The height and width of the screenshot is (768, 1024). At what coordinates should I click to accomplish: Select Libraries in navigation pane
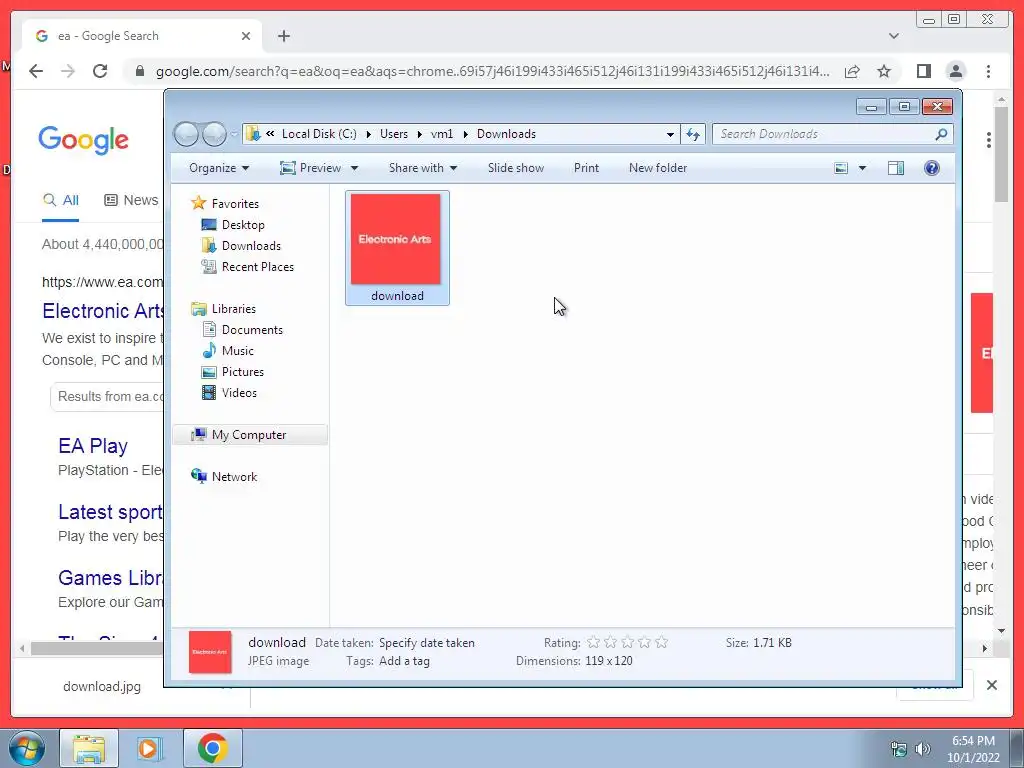tap(223, 308)
